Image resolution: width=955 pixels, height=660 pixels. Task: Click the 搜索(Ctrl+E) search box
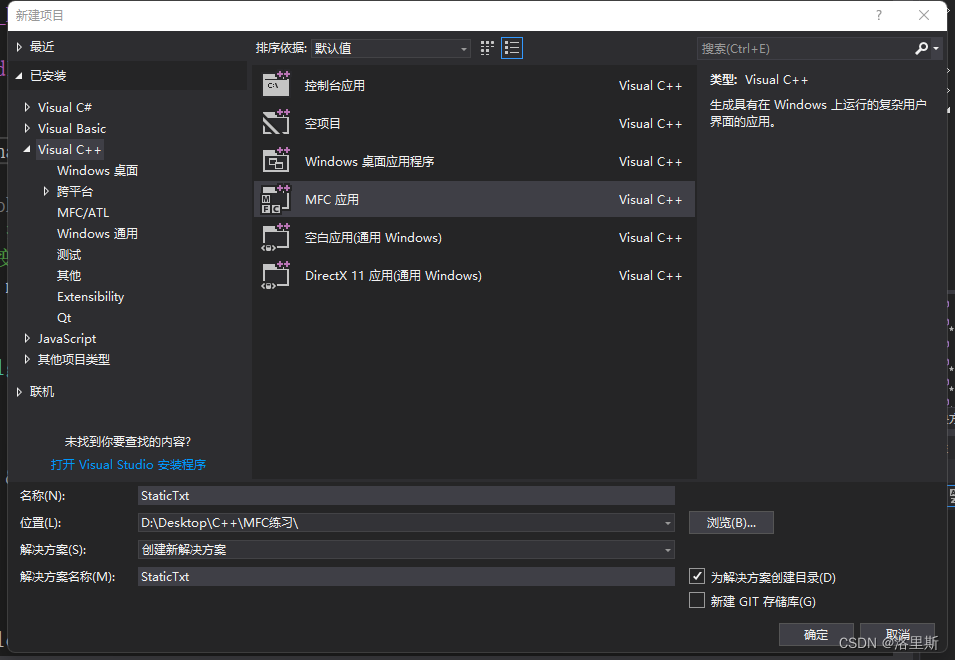pos(805,49)
